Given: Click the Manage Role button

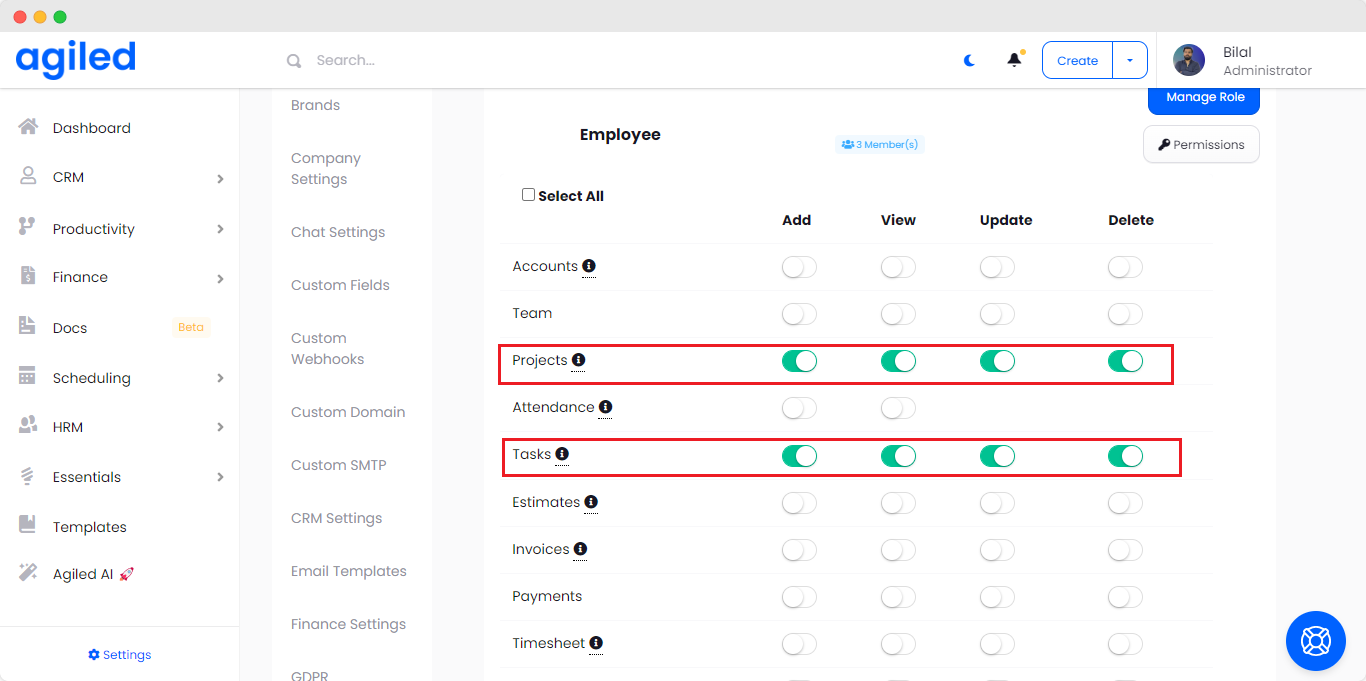Looking at the screenshot, I should pyautogui.click(x=1204, y=98).
